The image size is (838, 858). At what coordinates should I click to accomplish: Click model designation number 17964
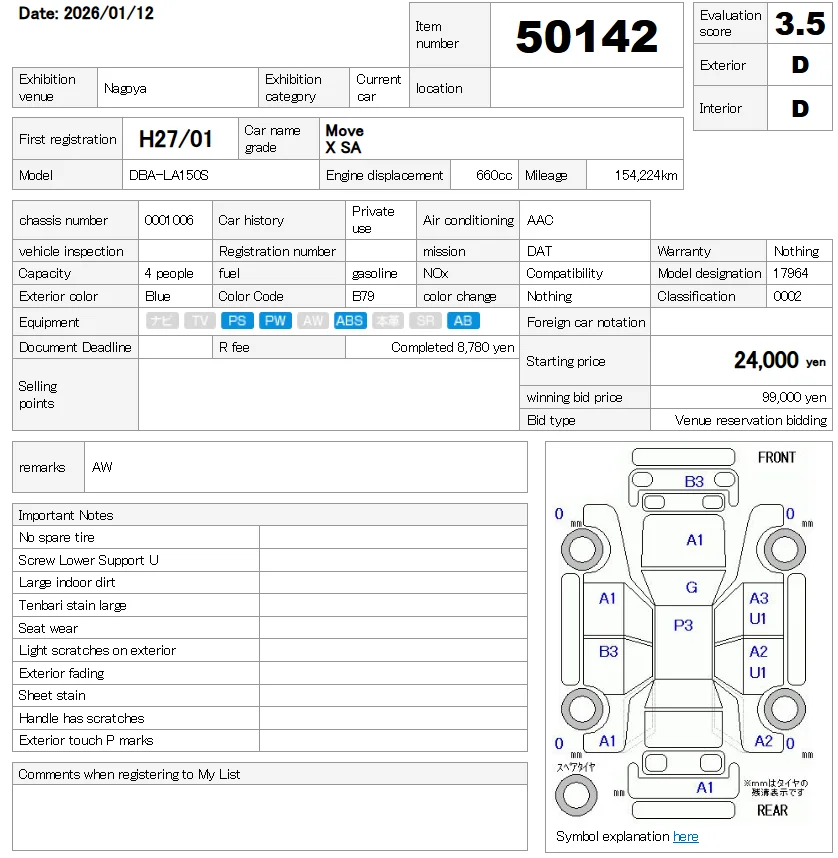(x=790, y=273)
